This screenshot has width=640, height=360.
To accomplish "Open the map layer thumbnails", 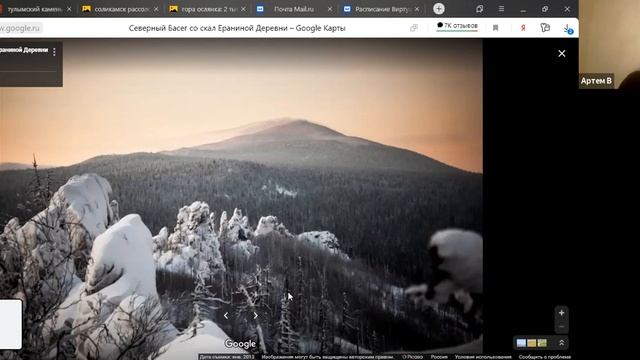I will point(531,343).
